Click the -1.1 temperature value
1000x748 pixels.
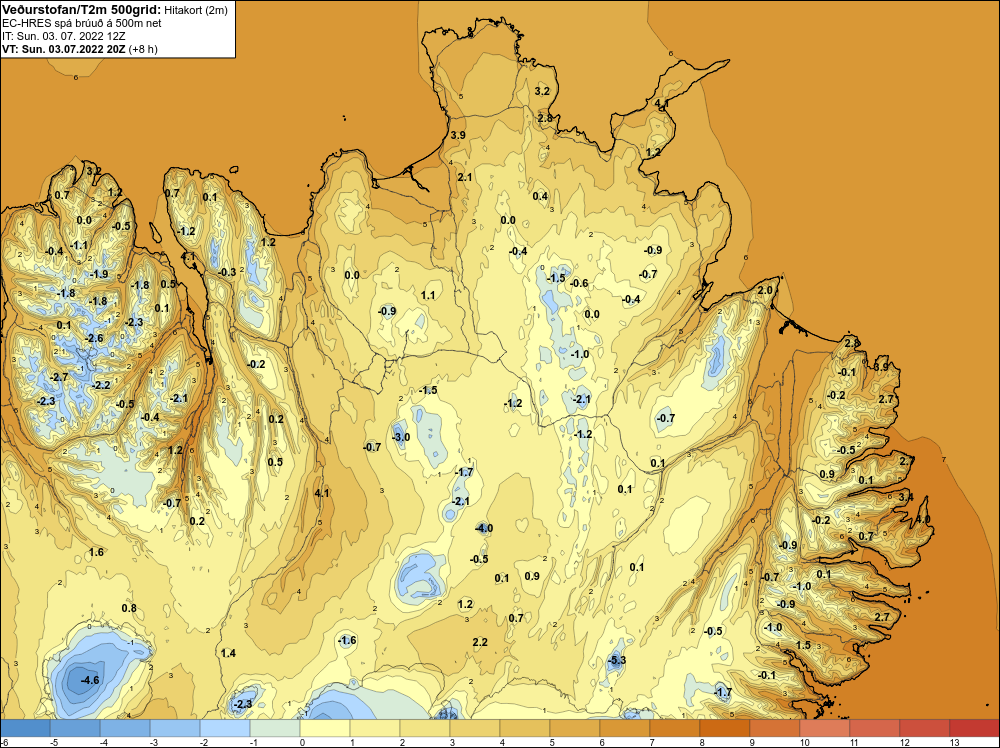pyautogui.click(x=79, y=245)
